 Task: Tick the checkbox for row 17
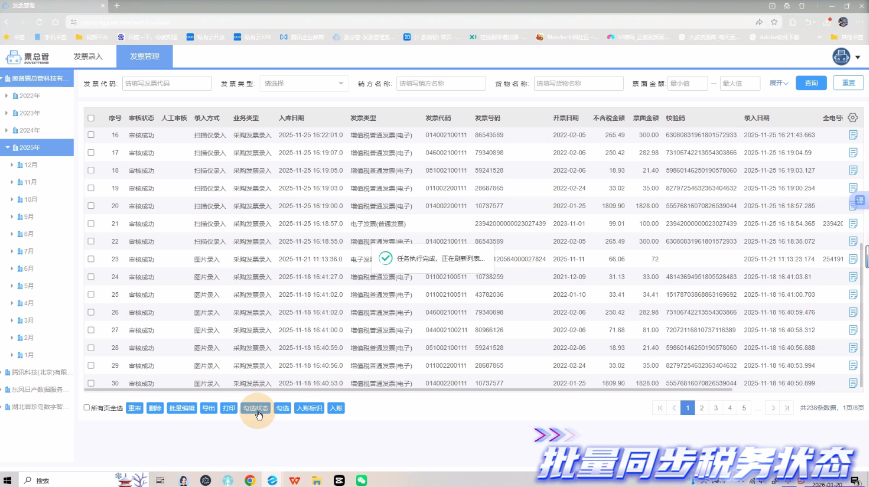[91, 152]
